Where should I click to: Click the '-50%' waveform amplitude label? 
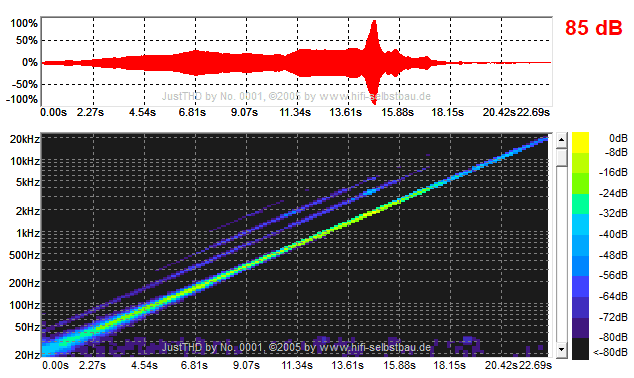click(25, 84)
